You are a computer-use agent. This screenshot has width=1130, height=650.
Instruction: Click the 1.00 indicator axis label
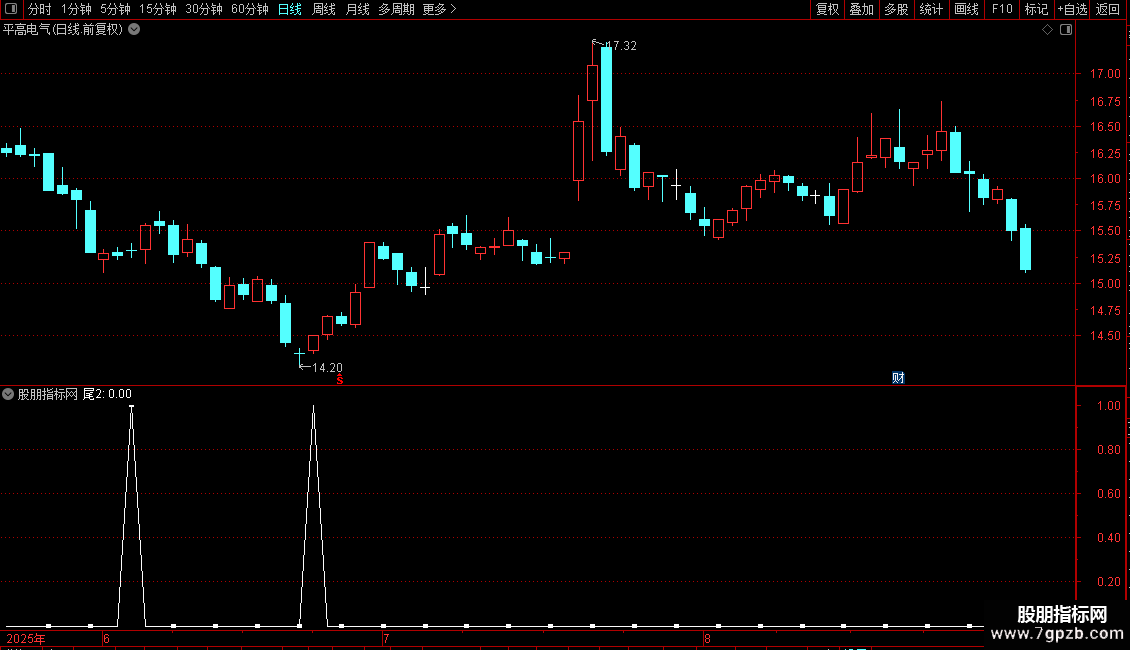click(1108, 406)
